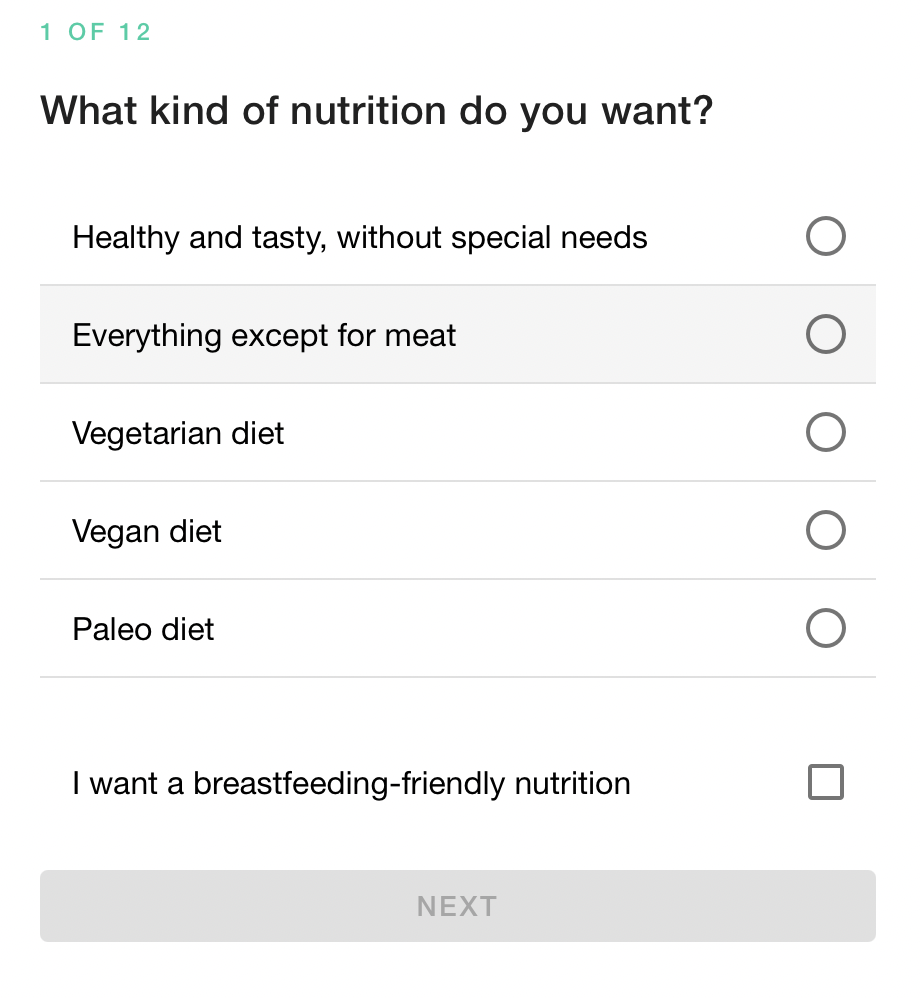Click the 'What kind of nutrition do you want?' heading

coord(376,111)
